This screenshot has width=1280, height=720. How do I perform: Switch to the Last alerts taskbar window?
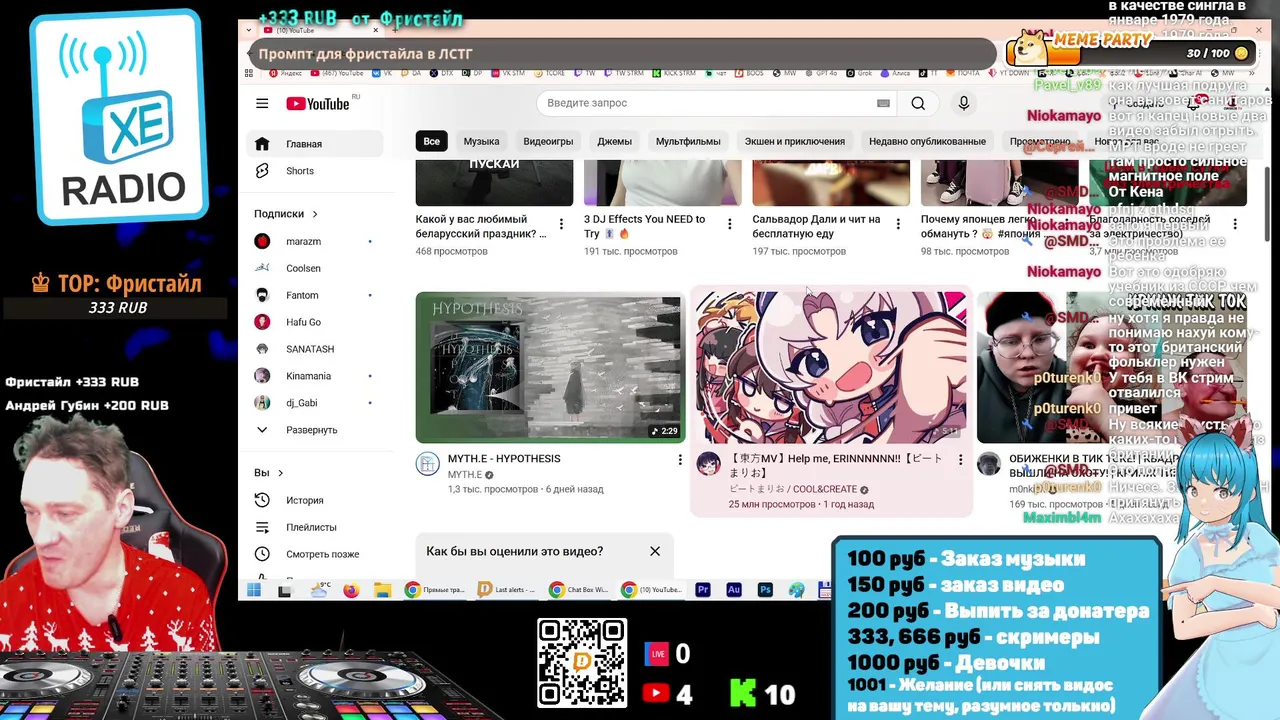[505, 590]
